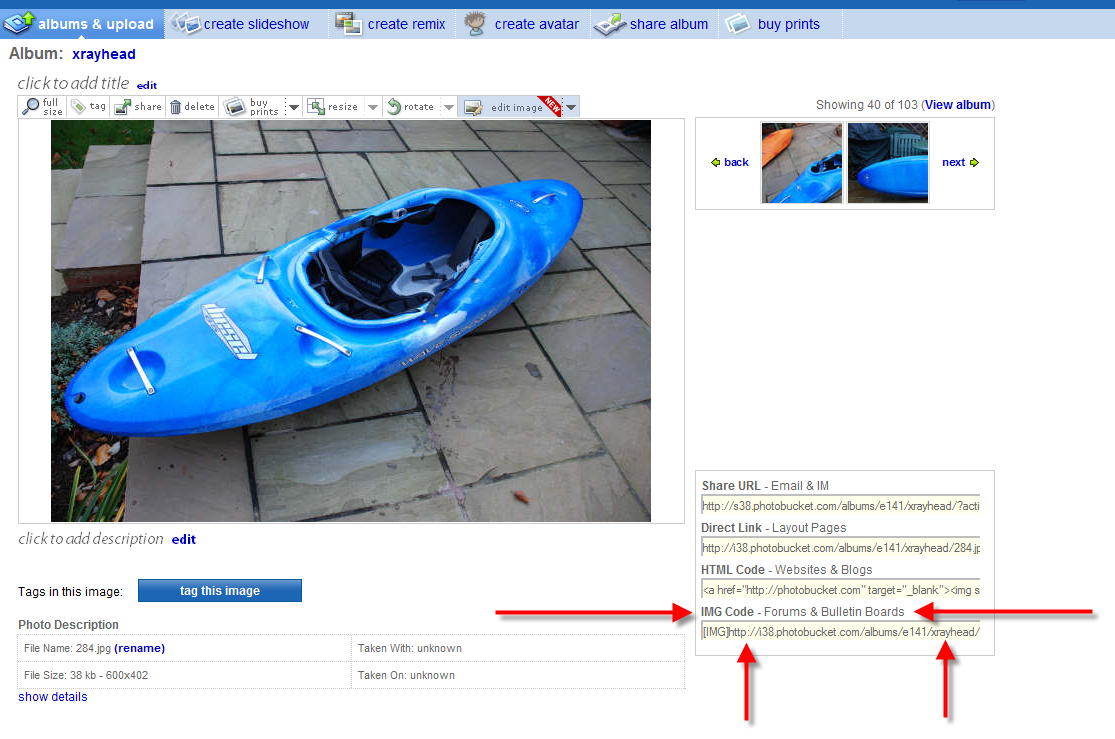1115x739 pixels.
Task: Click the 'show details' link
Action: [x=53, y=697]
